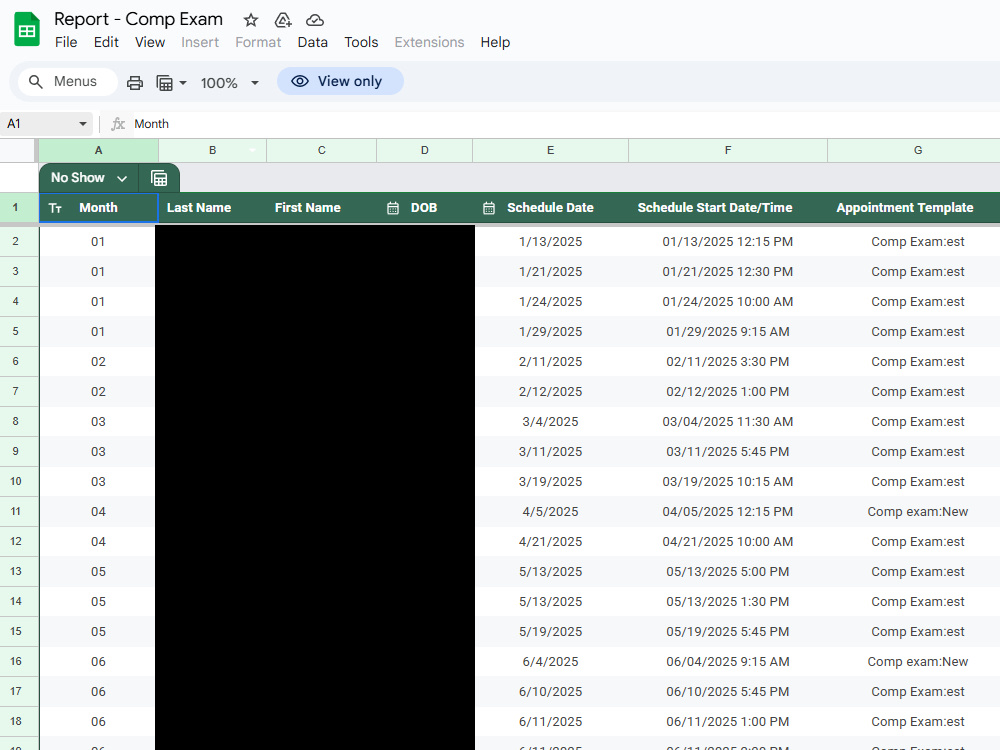Click cell with schedule date 3/19/2025
The image size is (1000, 750).
pyautogui.click(x=550, y=482)
